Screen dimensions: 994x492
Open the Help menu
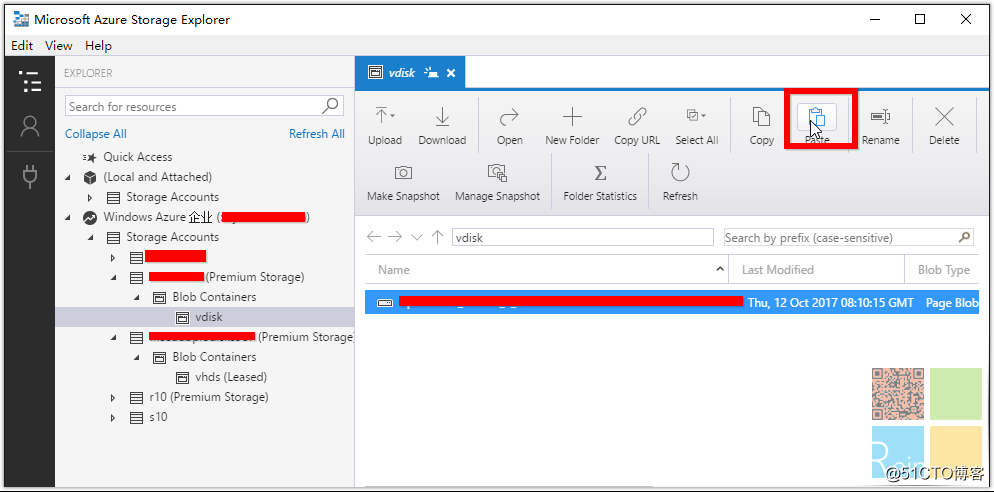click(98, 46)
